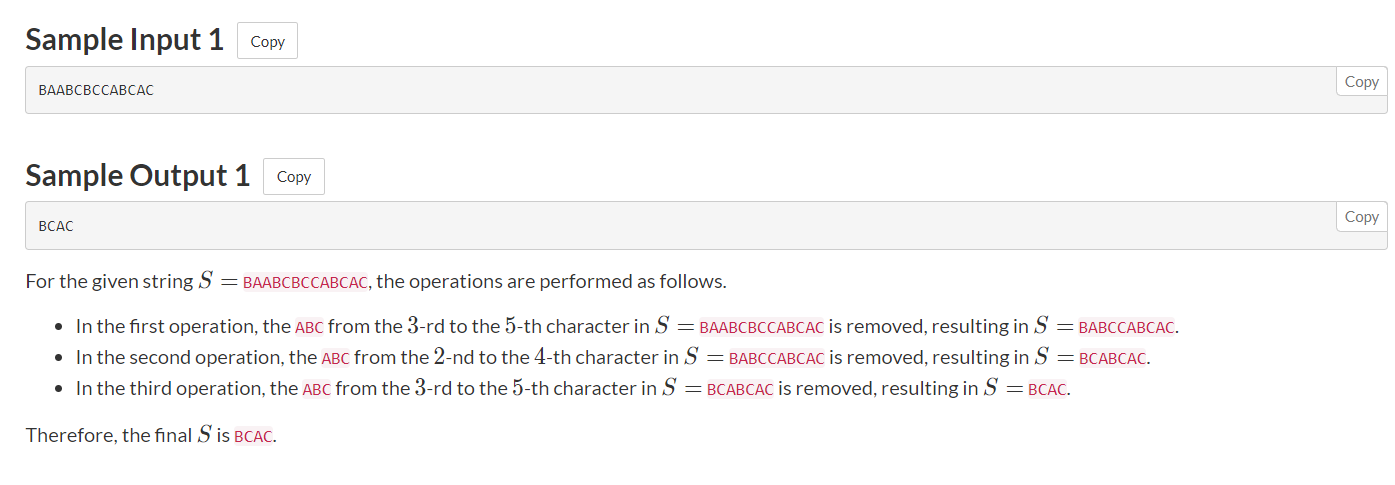The image size is (1395, 485).
Task: Click BCAC code in the 'Therefore, the final' sentence
Action: click(252, 436)
